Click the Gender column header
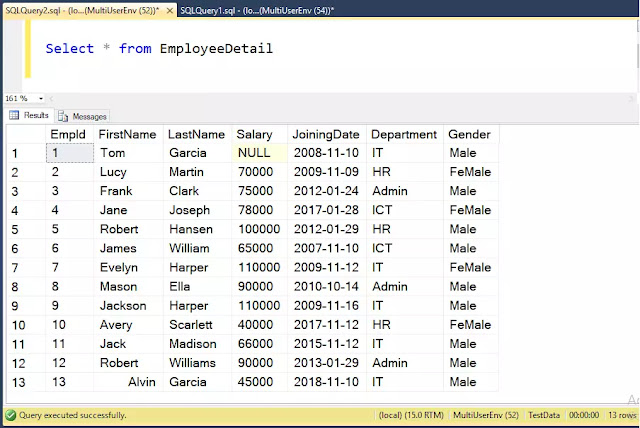 (x=471, y=134)
